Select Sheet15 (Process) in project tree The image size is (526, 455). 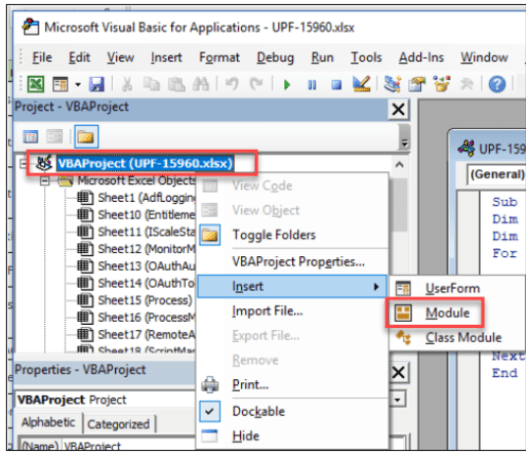(145, 300)
